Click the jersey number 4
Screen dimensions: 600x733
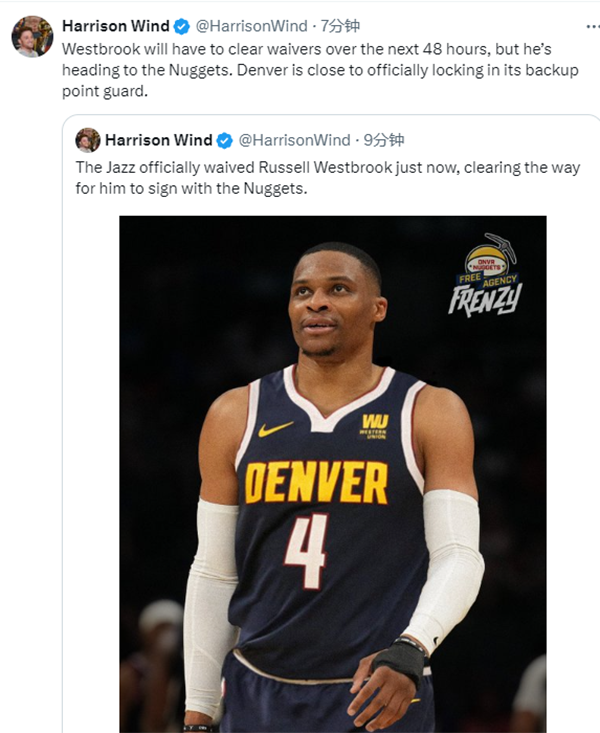306,550
